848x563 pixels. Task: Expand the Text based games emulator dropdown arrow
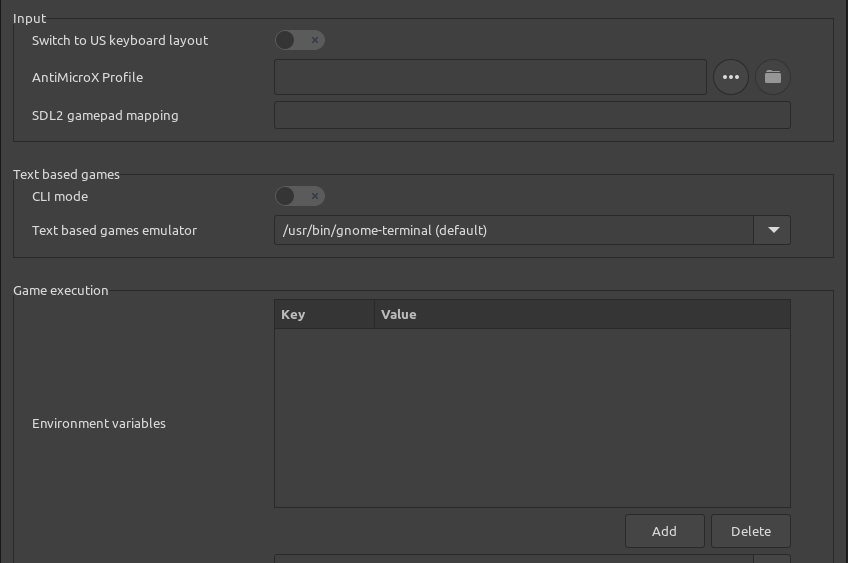pos(772,230)
